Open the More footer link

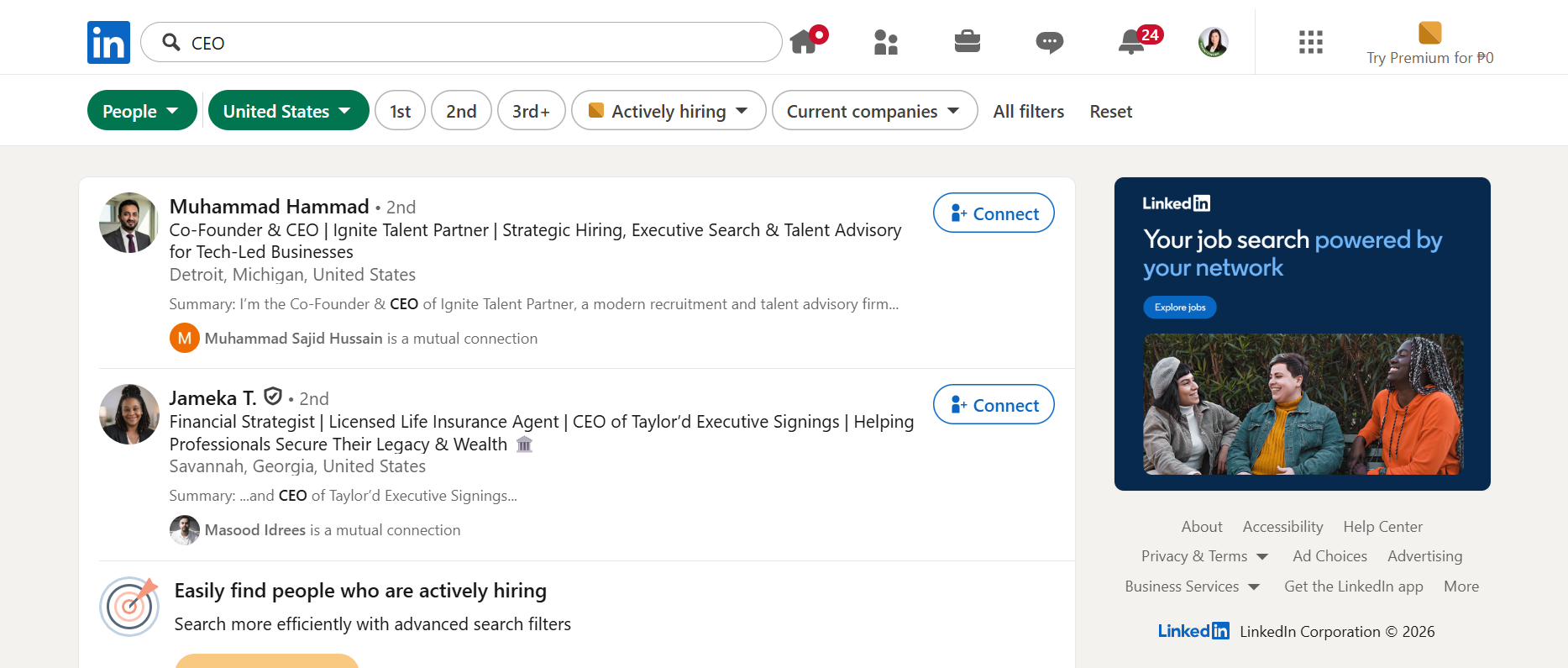coord(1461,586)
